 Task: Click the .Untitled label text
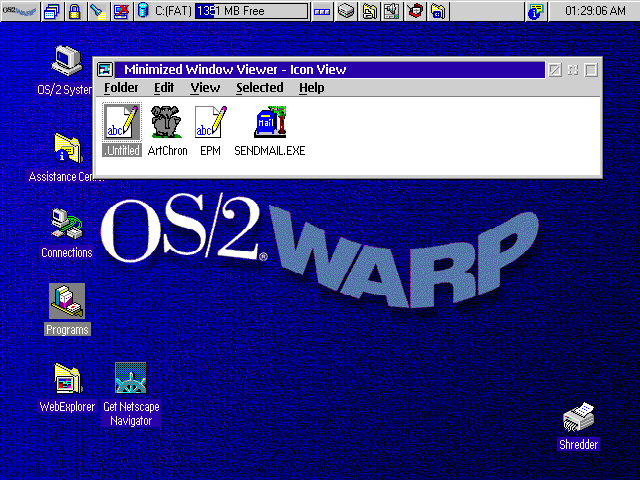coord(122,151)
